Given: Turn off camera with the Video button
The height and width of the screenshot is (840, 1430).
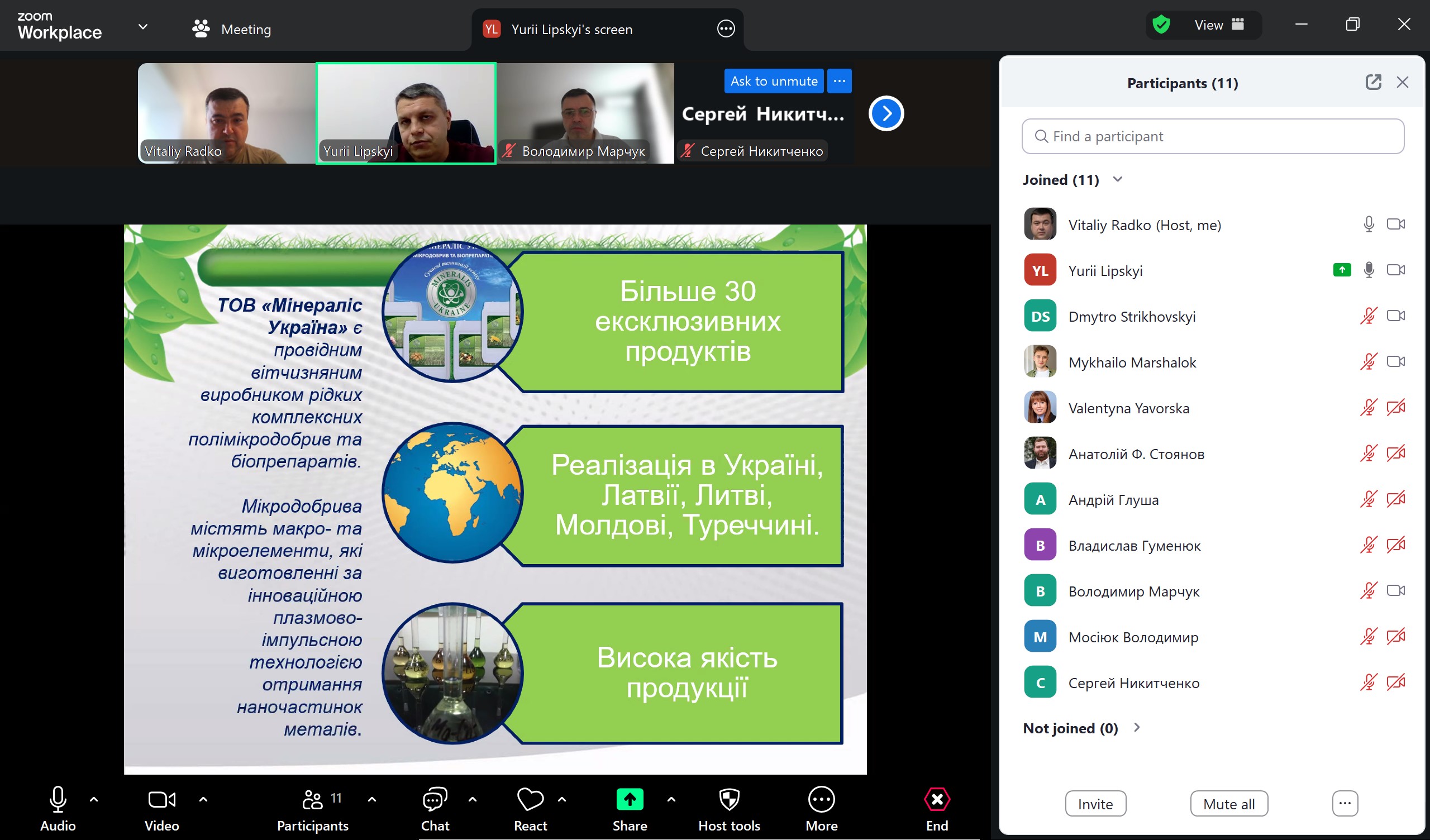Looking at the screenshot, I should click(x=162, y=800).
